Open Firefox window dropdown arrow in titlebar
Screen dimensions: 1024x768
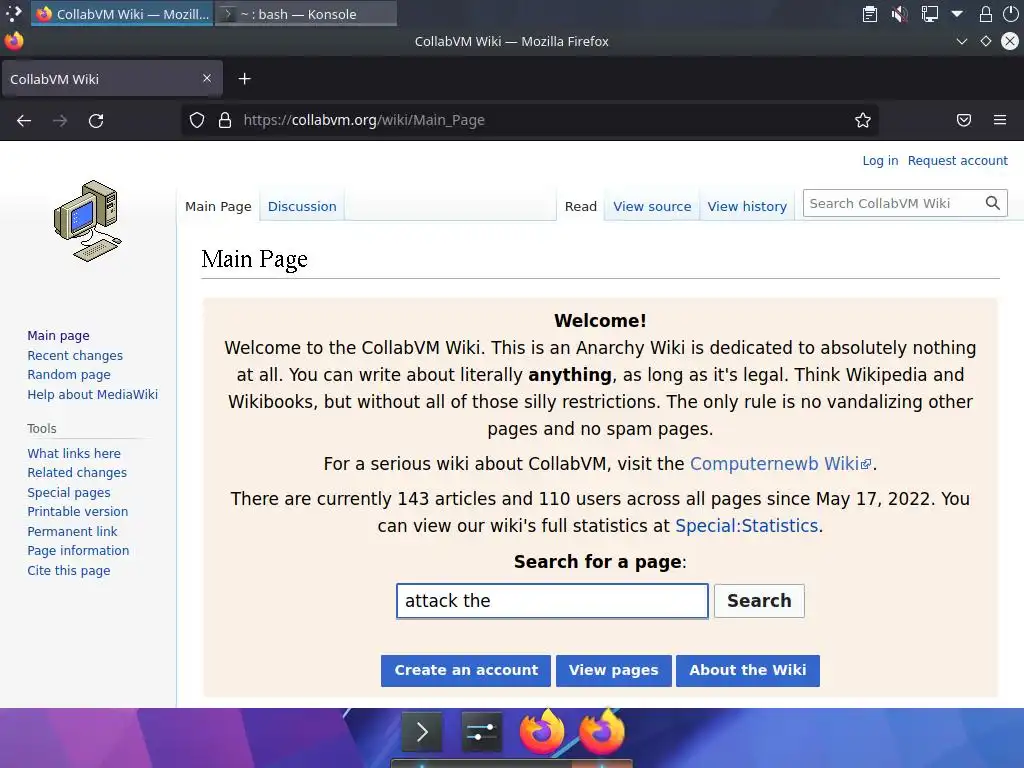961,41
